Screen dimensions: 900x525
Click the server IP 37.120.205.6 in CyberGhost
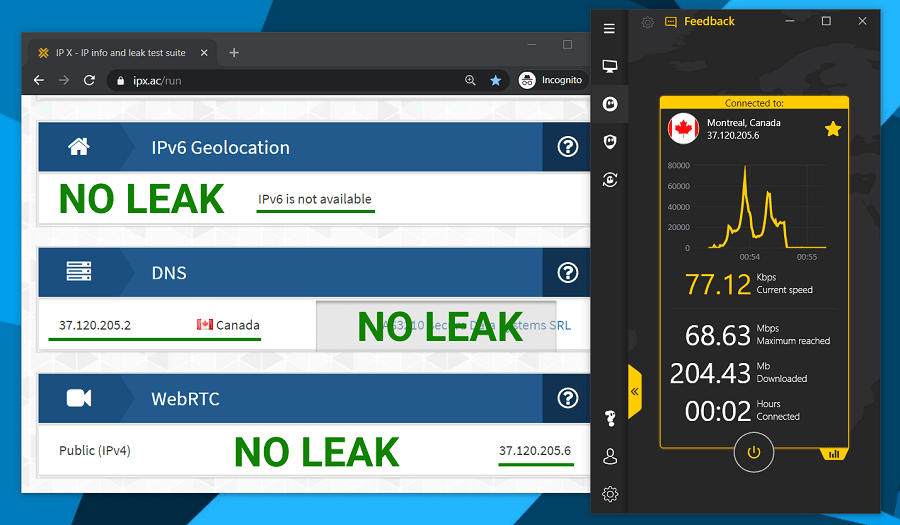pos(733,135)
